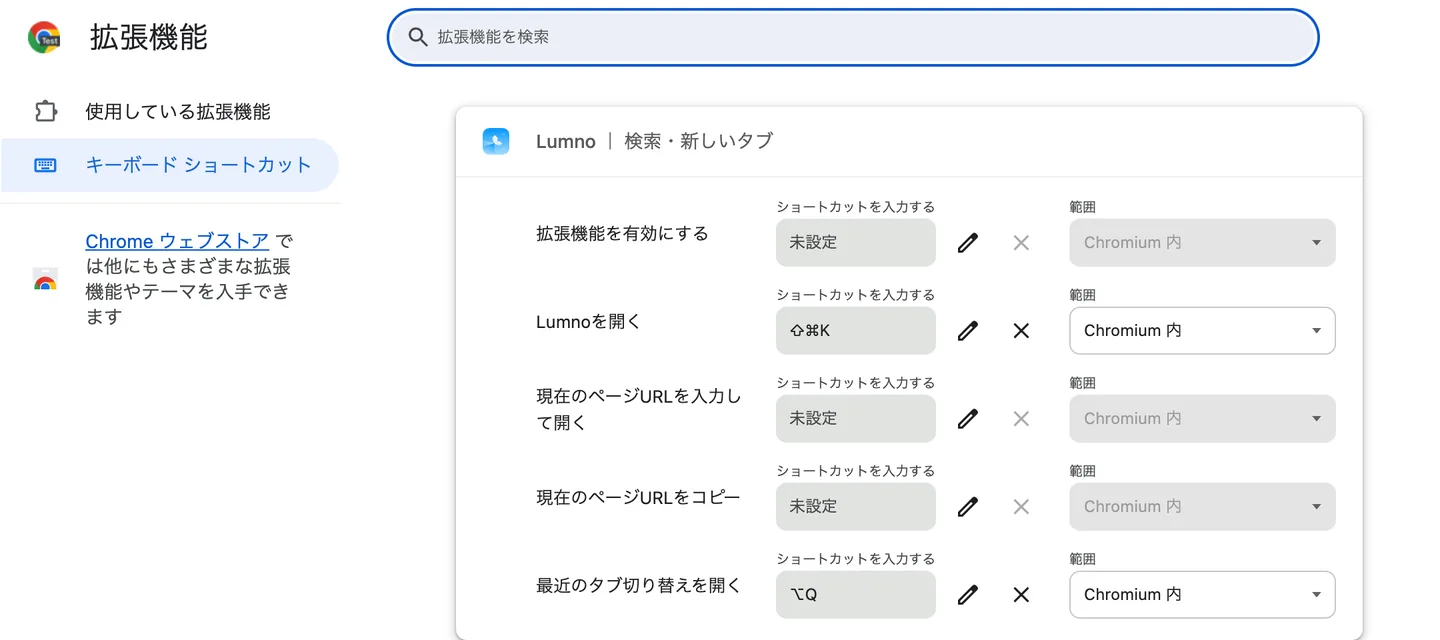The width and height of the screenshot is (1440, 640).
Task: Click the puzzle icon for 使用している拡張機能
Action: 45,111
